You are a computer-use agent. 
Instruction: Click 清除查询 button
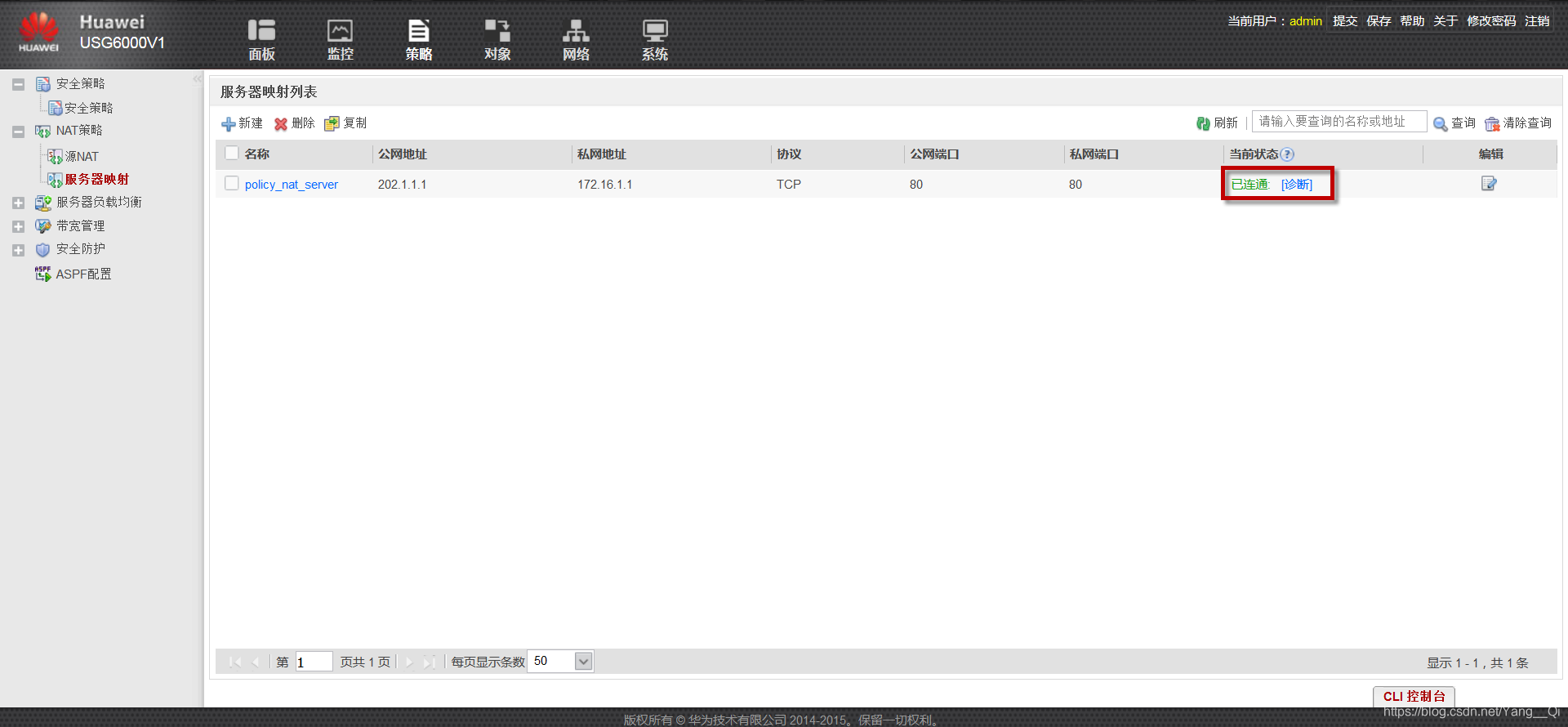tap(1518, 123)
